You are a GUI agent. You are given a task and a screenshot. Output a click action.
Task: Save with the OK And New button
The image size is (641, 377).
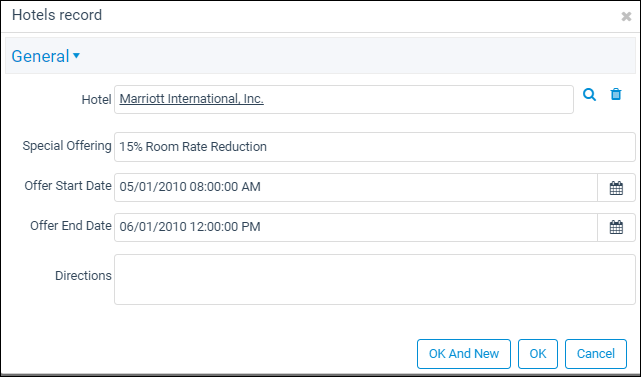click(464, 354)
